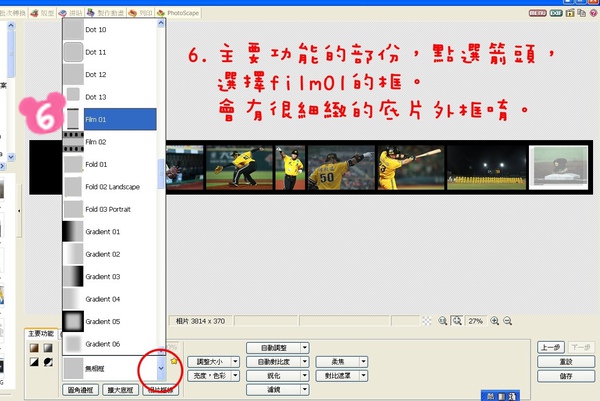Select Gradient 02 frame

pos(109,254)
